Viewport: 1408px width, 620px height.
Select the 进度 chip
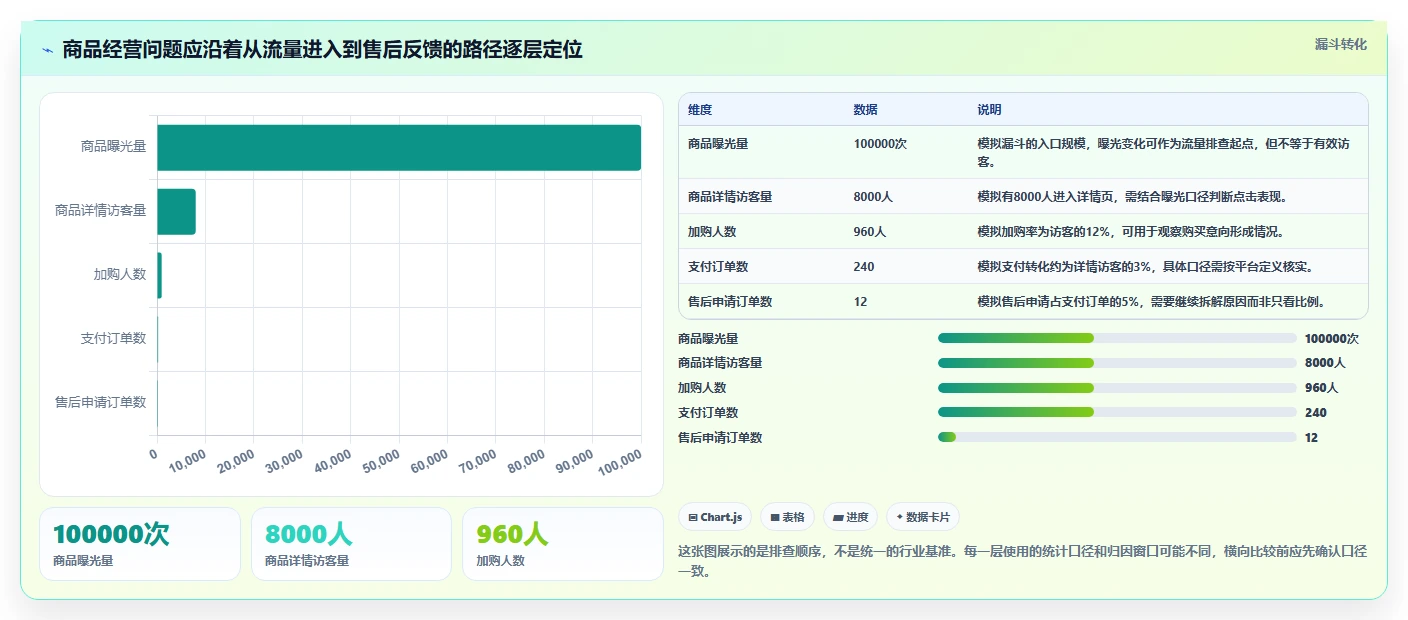[x=850, y=517]
